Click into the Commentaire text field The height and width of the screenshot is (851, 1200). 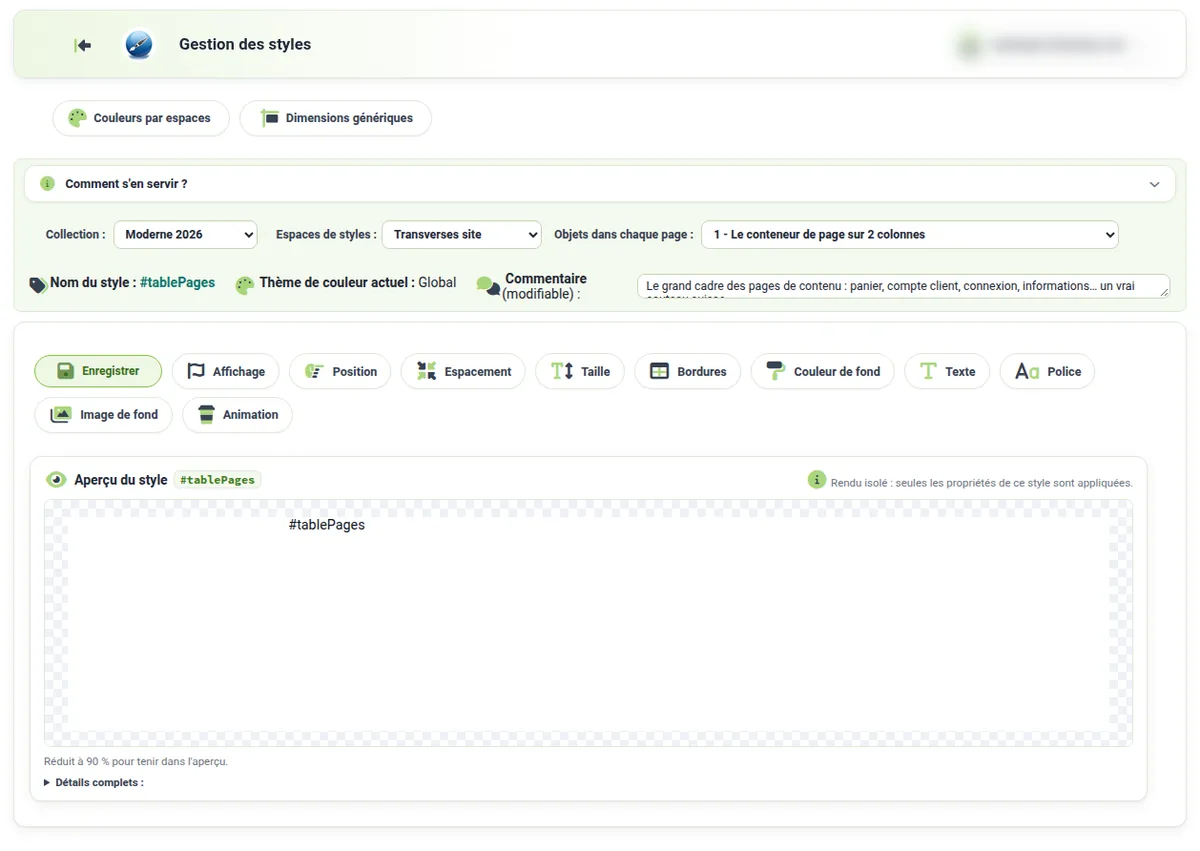point(903,286)
